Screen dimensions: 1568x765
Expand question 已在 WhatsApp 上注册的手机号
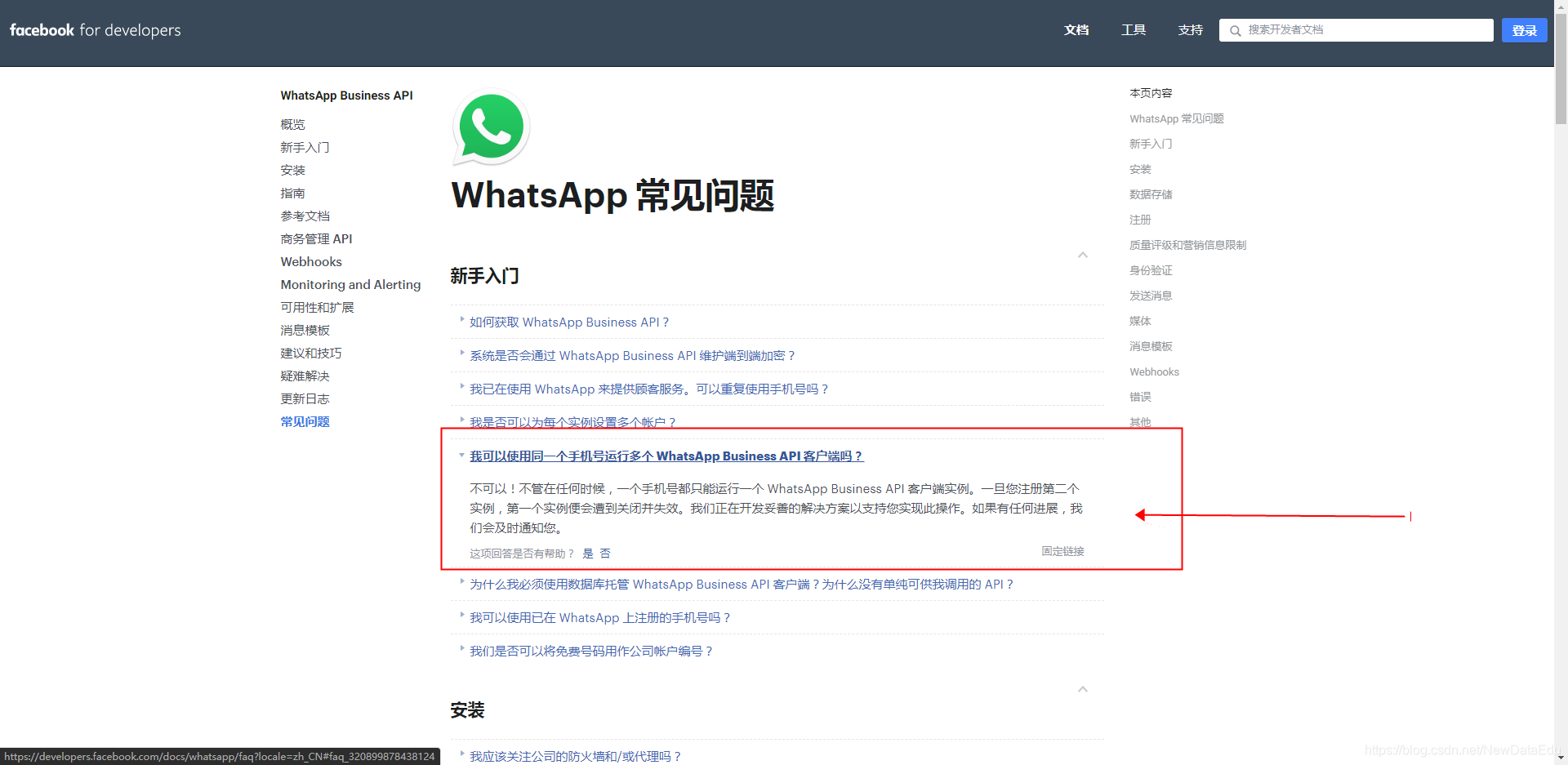tap(600, 618)
